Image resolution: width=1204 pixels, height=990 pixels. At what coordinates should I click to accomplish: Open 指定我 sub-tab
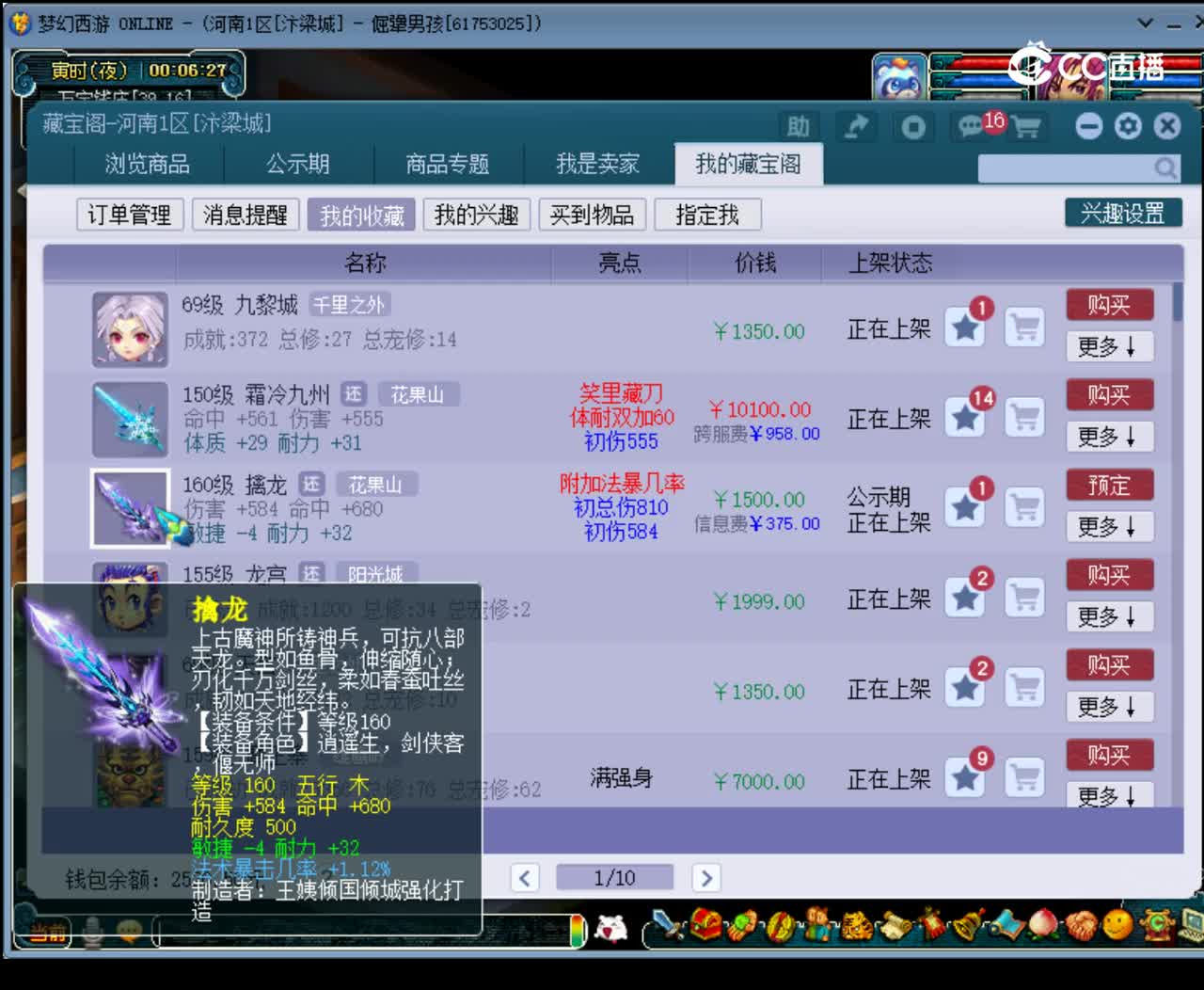coord(707,216)
